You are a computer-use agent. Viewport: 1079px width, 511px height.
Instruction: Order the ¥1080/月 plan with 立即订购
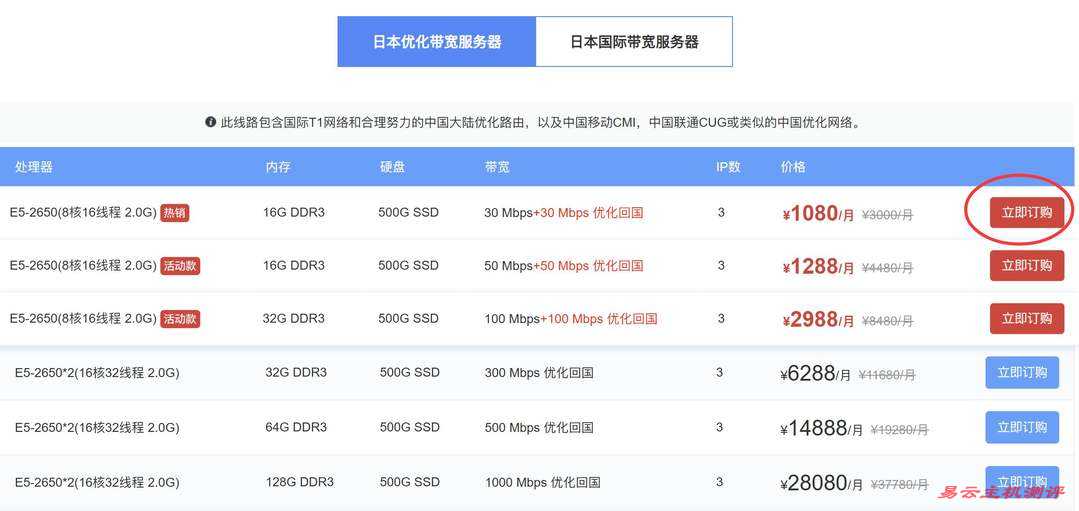(1026, 212)
